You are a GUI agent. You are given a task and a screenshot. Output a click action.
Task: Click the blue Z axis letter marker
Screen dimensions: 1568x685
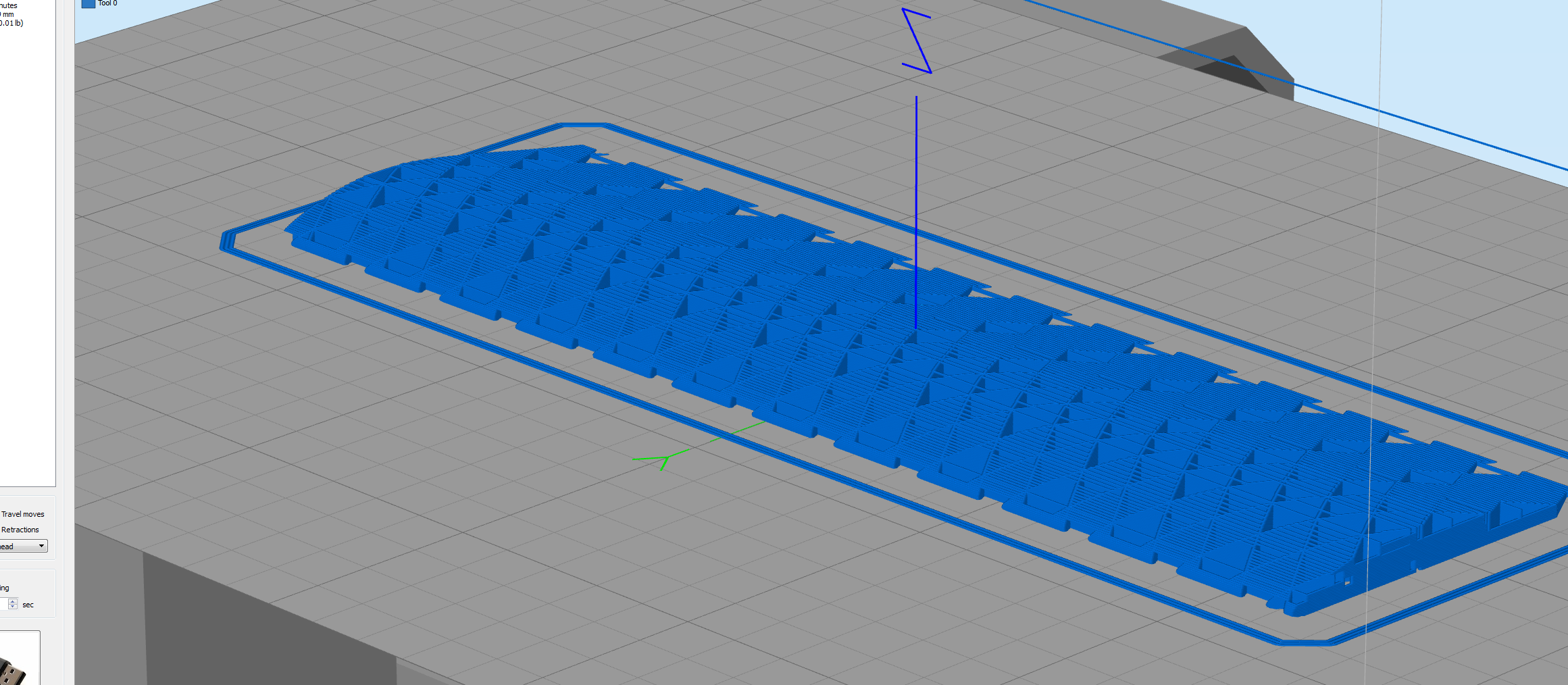[917, 41]
